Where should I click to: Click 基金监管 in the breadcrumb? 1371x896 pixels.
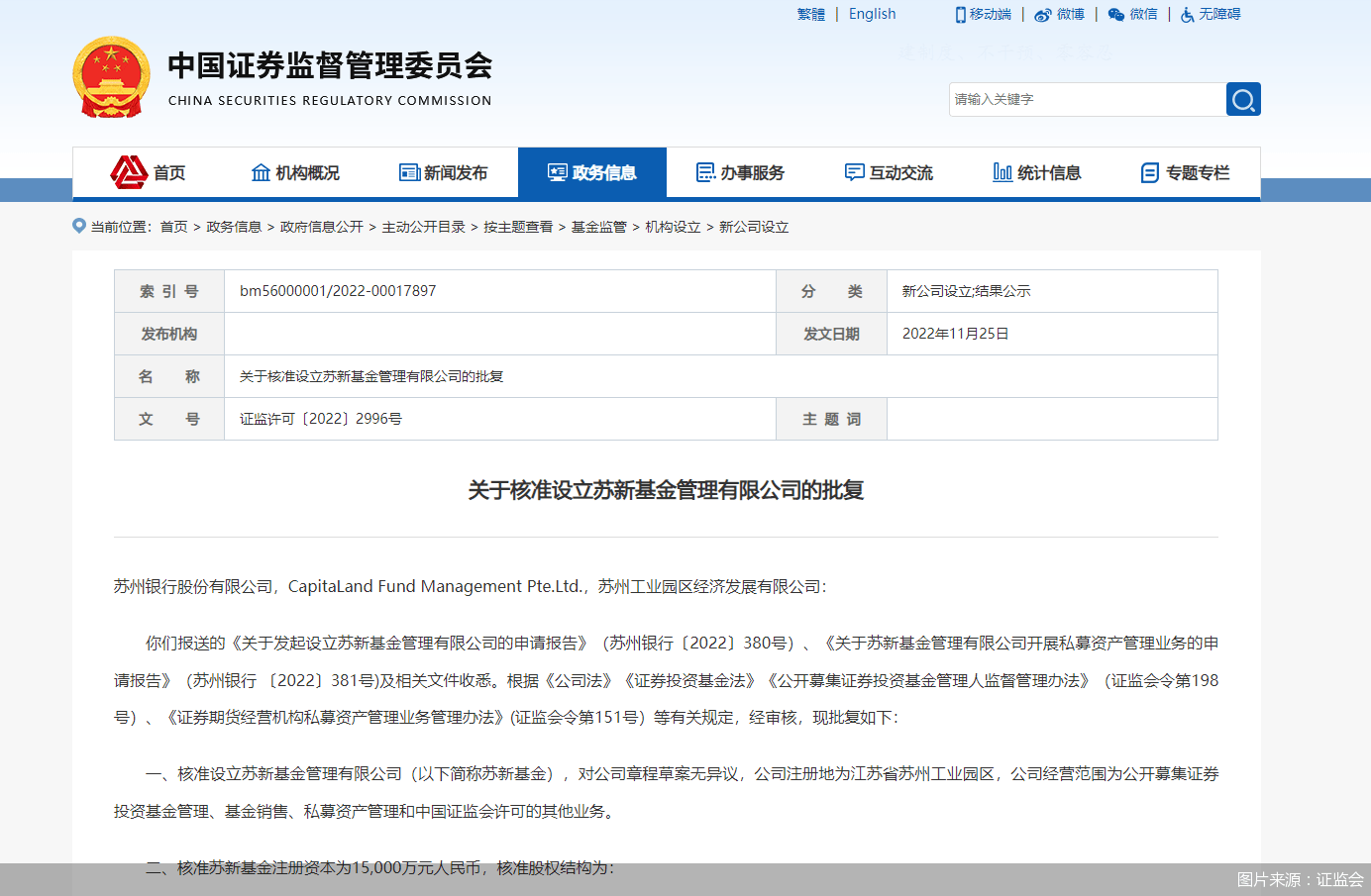click(x=598, y=227)
